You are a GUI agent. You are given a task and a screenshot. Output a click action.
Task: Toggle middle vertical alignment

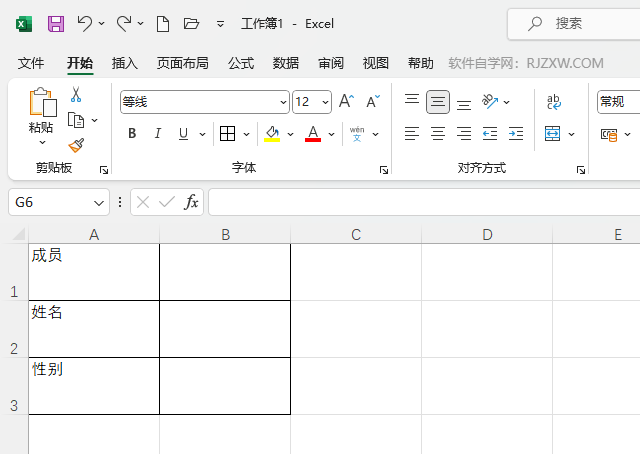(438, 102)
